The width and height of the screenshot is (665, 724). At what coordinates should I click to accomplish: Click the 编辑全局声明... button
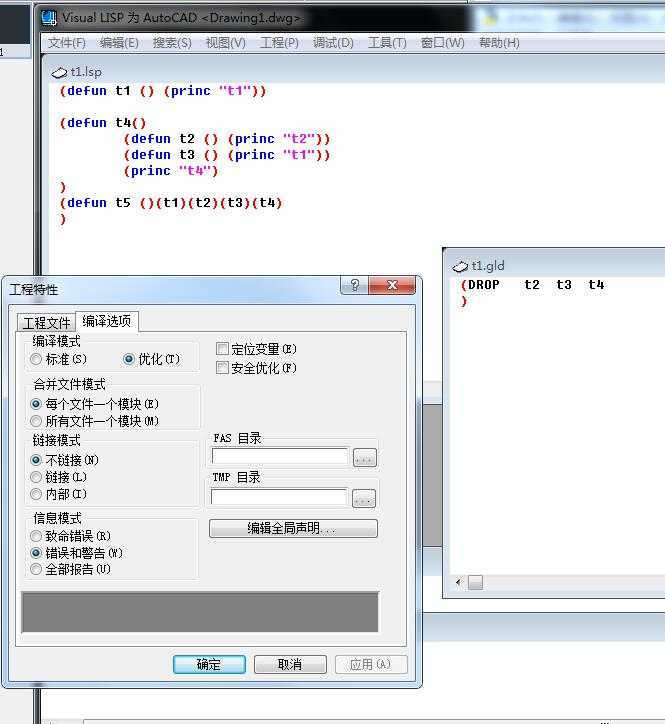[293, 528]
